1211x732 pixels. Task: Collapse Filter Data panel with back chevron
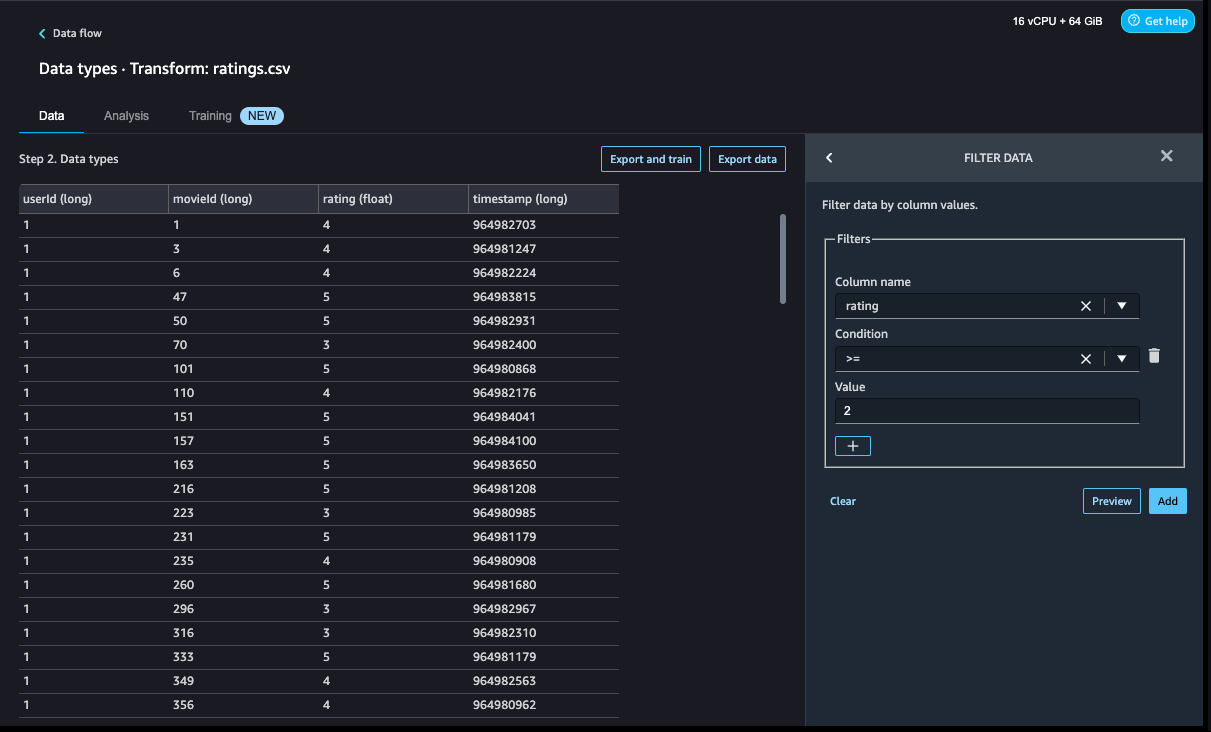[829, 157]
